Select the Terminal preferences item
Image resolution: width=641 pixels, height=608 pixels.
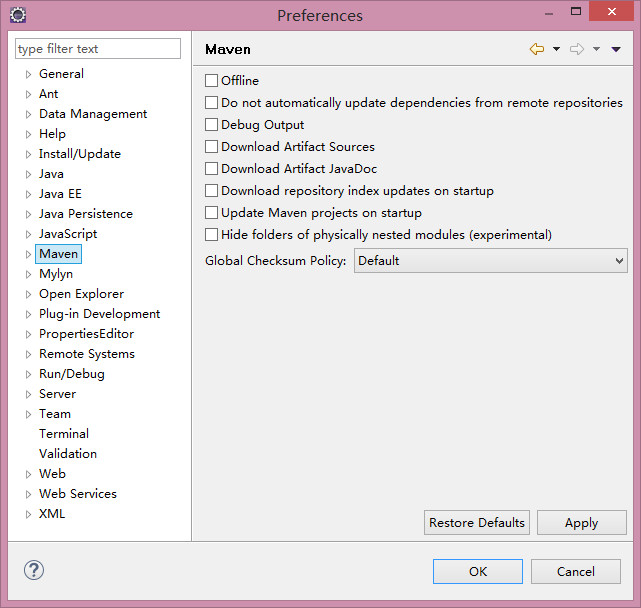(64, 434)
